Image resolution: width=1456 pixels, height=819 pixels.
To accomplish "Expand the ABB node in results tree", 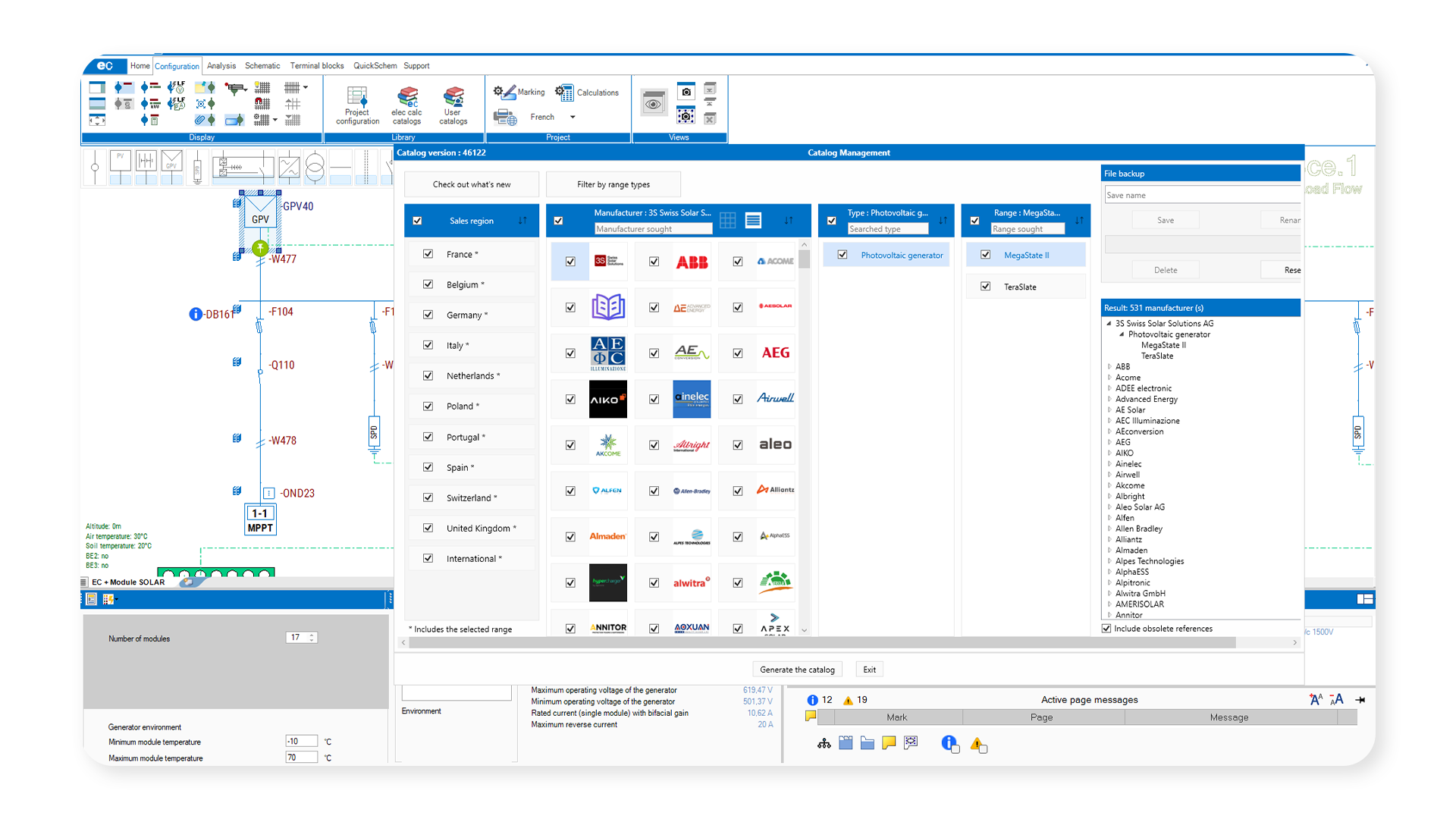I will tap(1109, 366).
